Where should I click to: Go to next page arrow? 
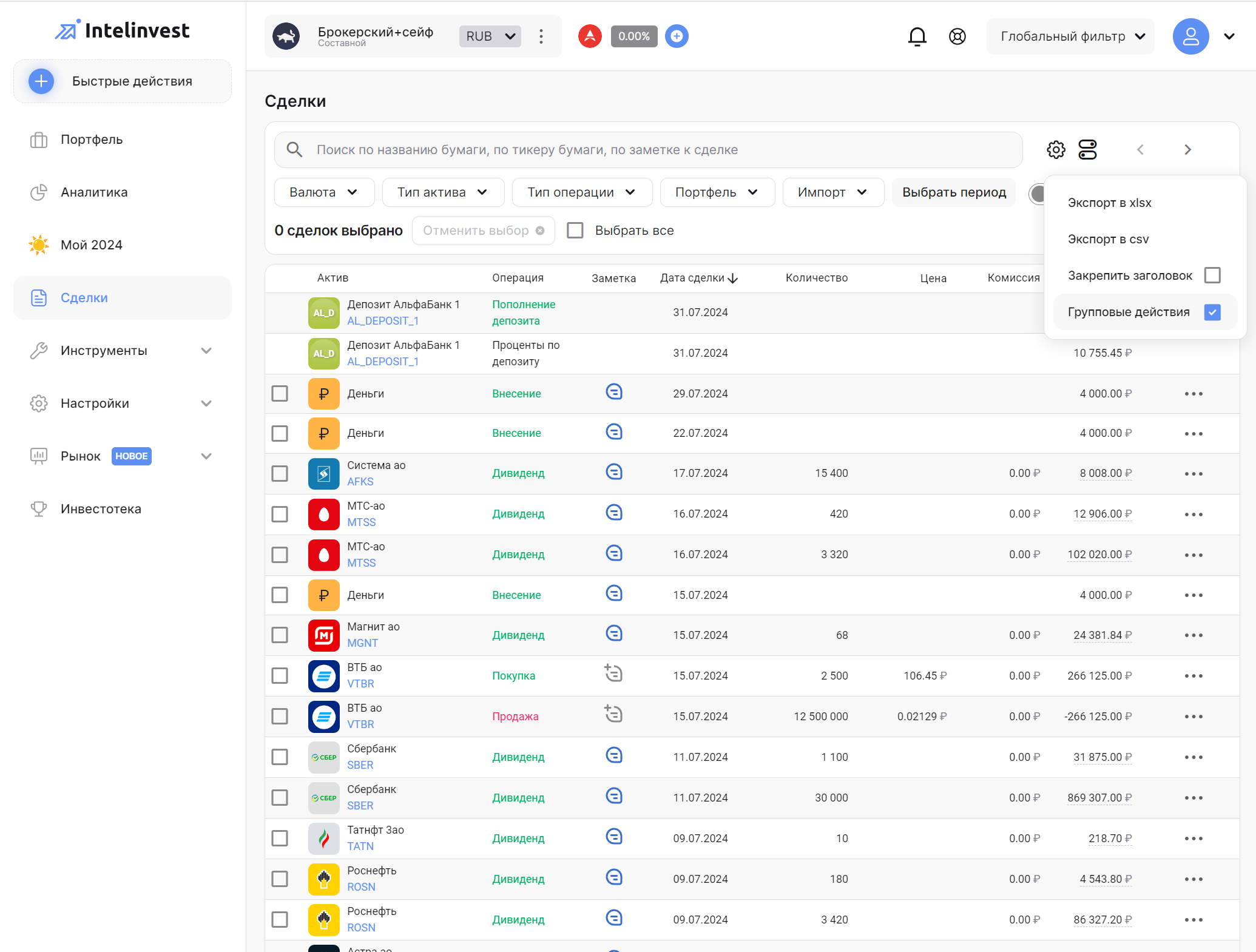(1187, 150)
